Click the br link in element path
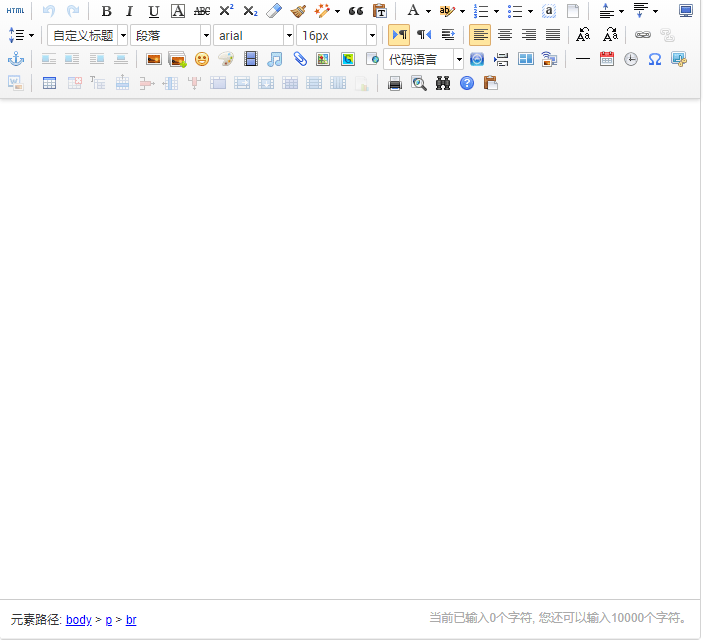Image resolution: width=703 pixels, height=642 pixels. (x=131, y=620)
